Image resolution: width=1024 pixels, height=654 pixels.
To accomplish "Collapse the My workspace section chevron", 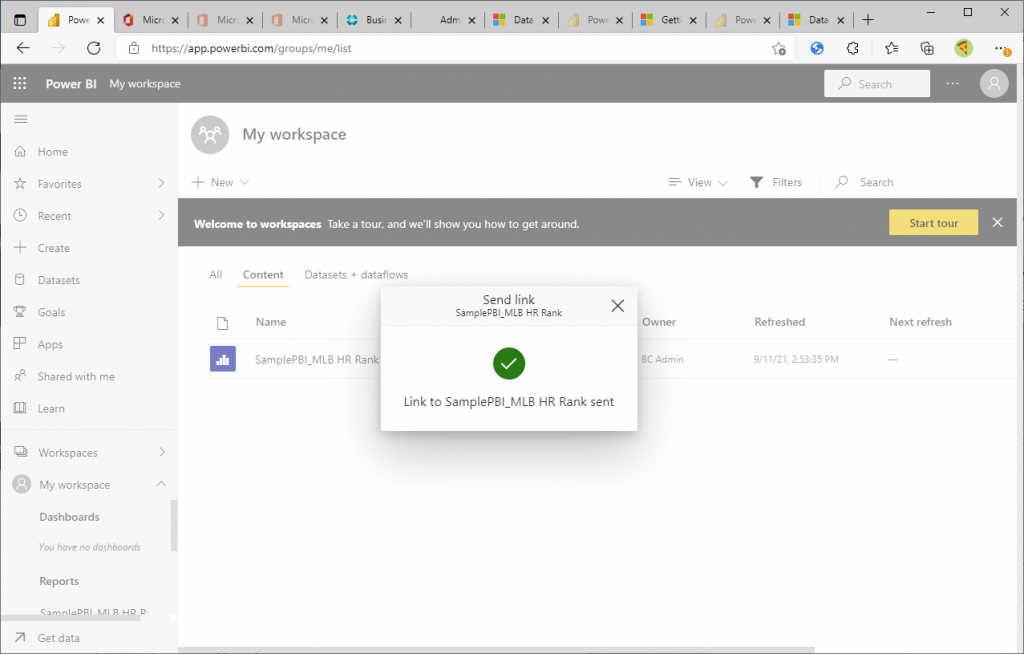I will (161, 483).
